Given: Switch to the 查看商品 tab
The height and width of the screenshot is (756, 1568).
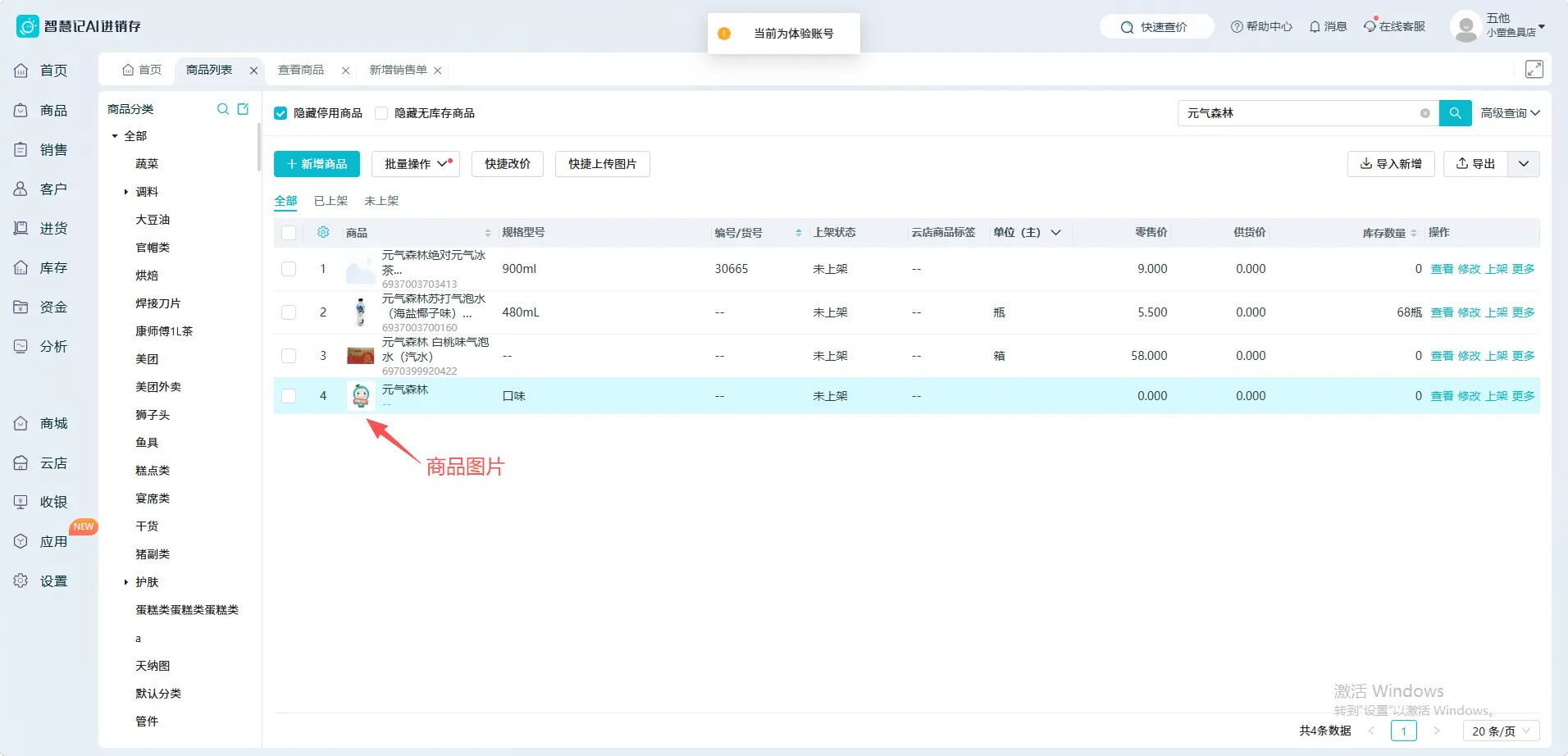Looking at the screenshot, I should 301,70.
